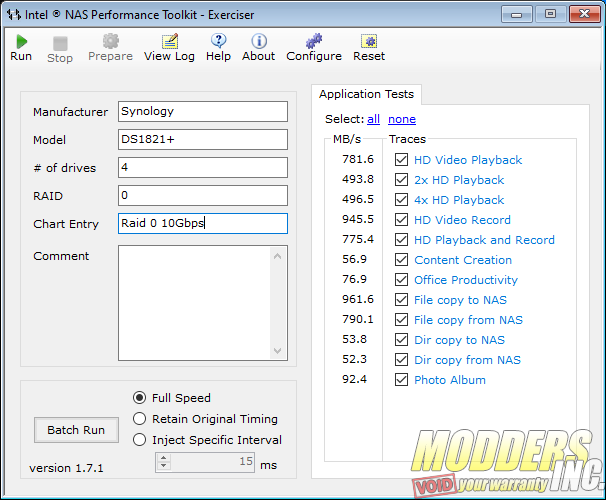
Task: Minimize the Exerciser window
Action: [517, 14]
